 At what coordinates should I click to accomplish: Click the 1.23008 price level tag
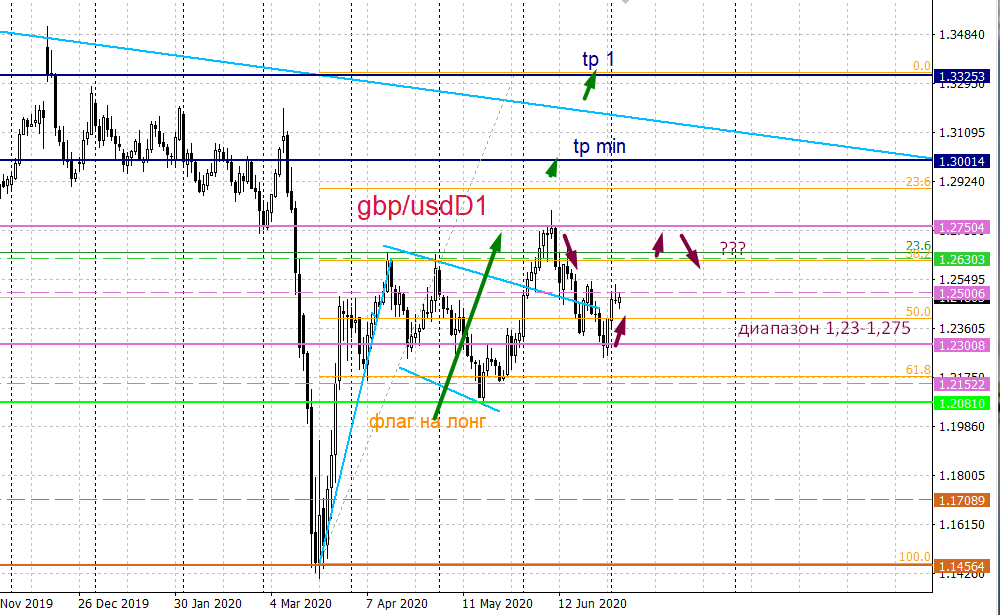coord(962,346)
